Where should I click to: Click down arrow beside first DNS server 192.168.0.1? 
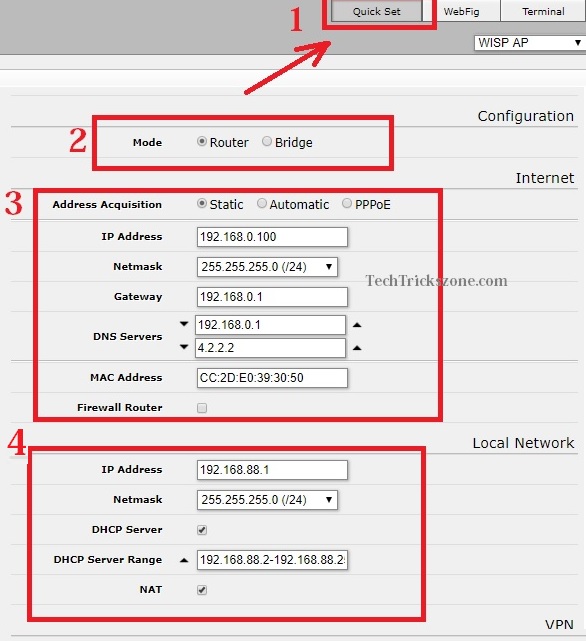pyautogui.click(x=184, y=324)
